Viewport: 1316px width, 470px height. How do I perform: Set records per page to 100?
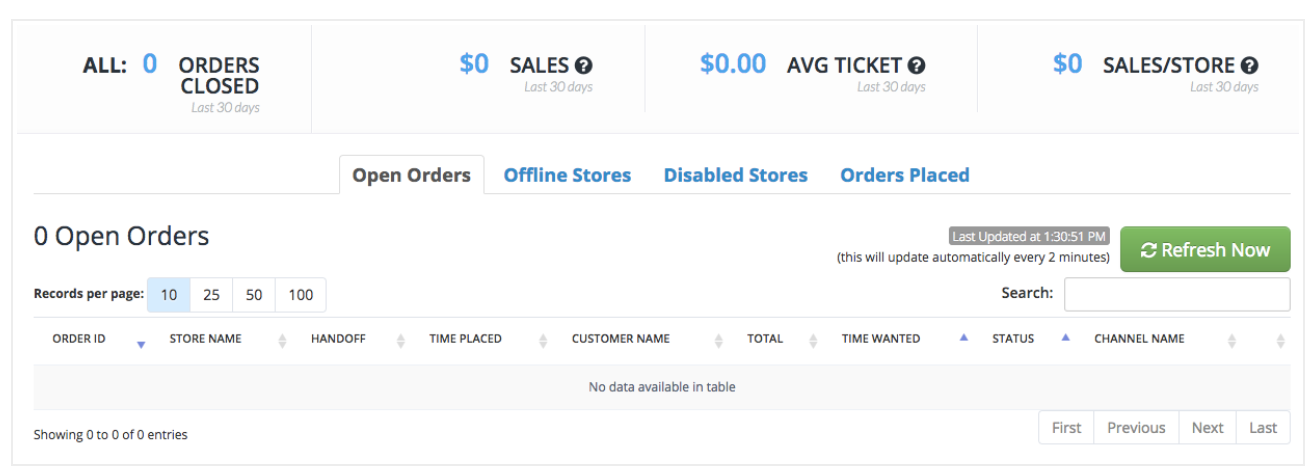[300, 295]
